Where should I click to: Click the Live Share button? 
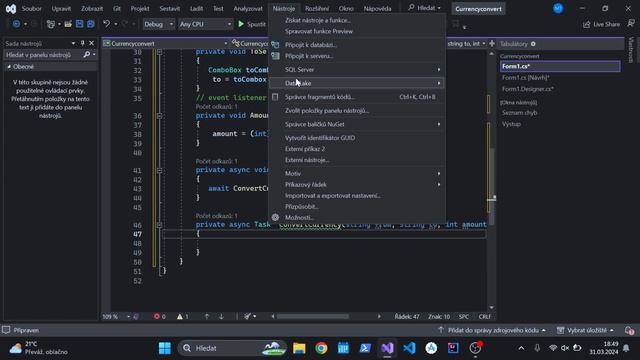(601, 24)
